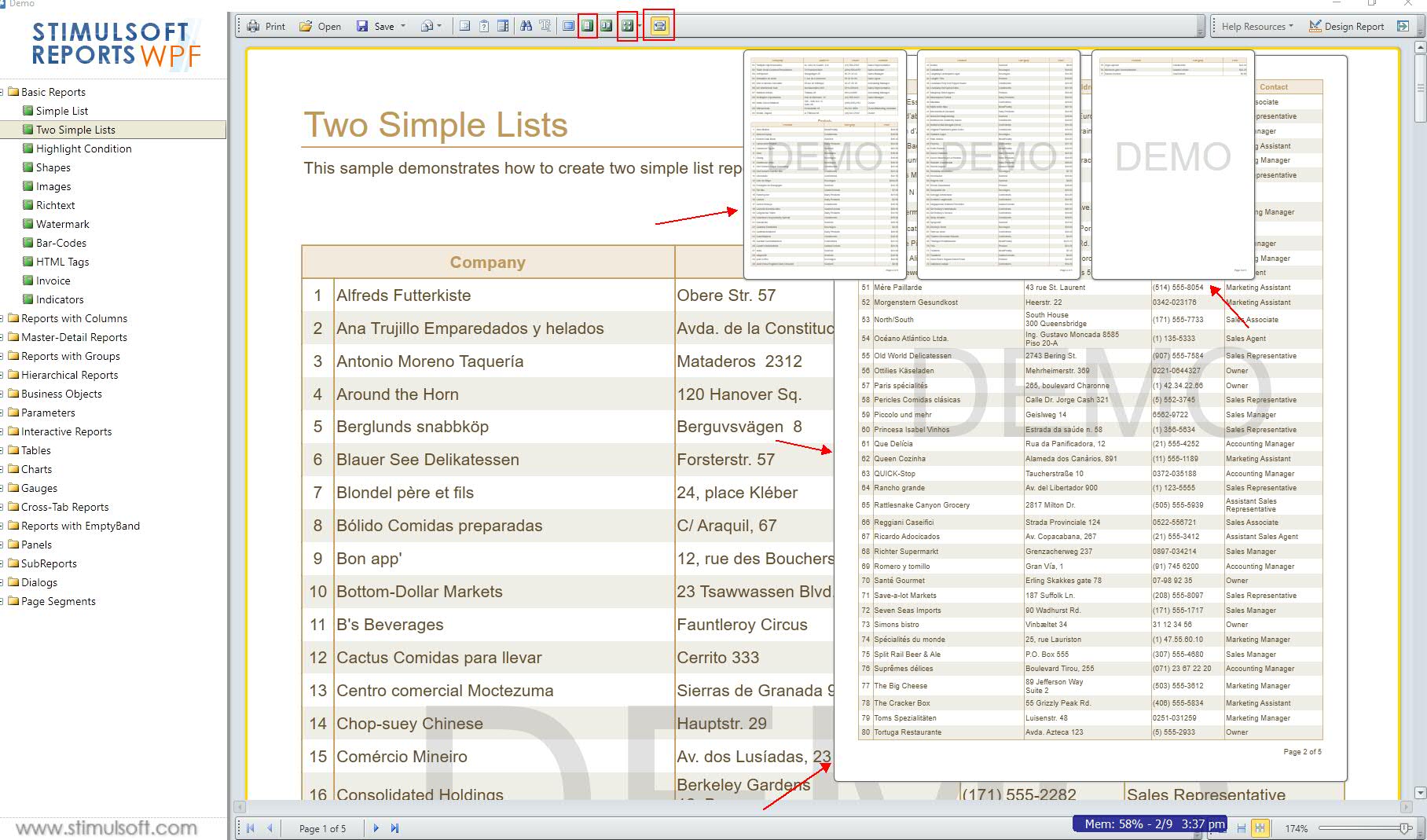Image resolution: width=1427 pixels, height=840 pixels.
Task: Click the Page 1 of 5 indicator
Action: click(x=322, y=828)
